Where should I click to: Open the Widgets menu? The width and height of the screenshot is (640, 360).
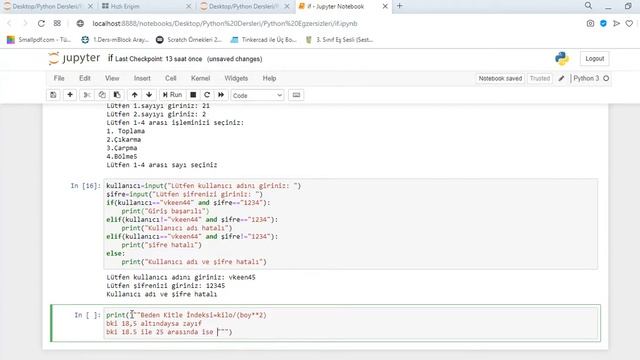click(x=236, y=78)
